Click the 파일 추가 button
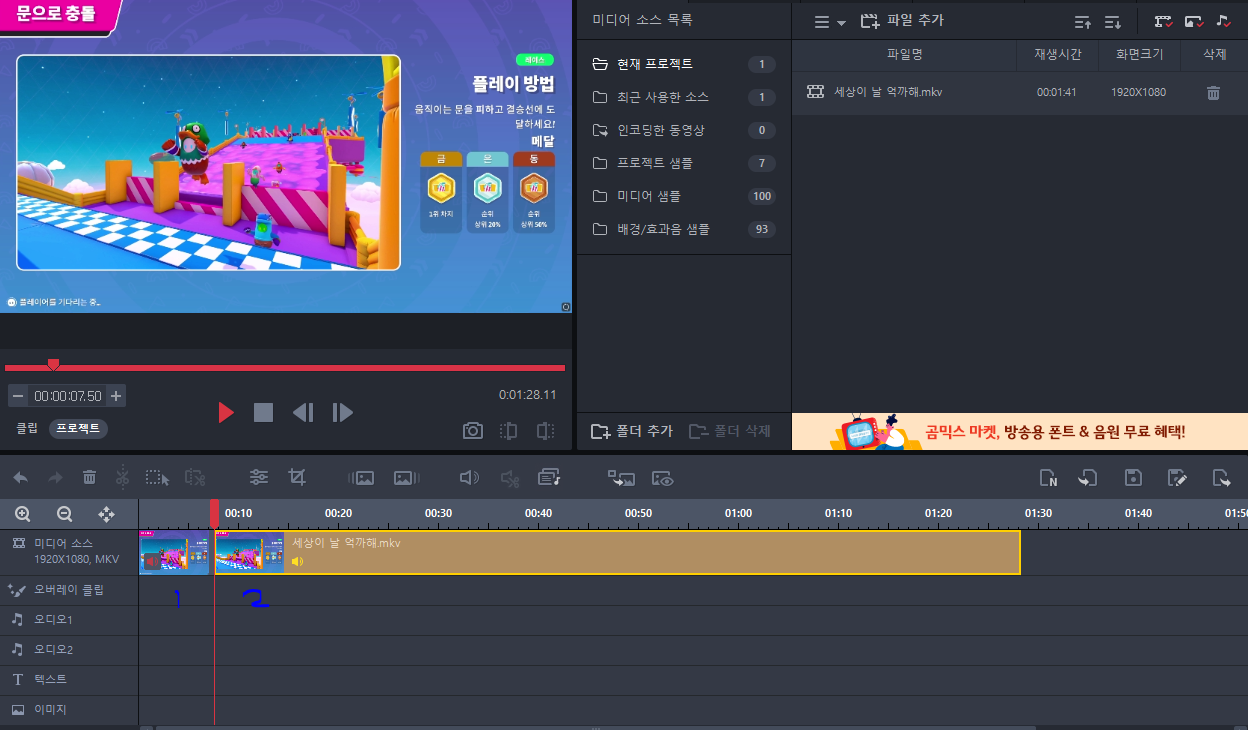This screenshot has height=730, width=1248. [901, 21]
